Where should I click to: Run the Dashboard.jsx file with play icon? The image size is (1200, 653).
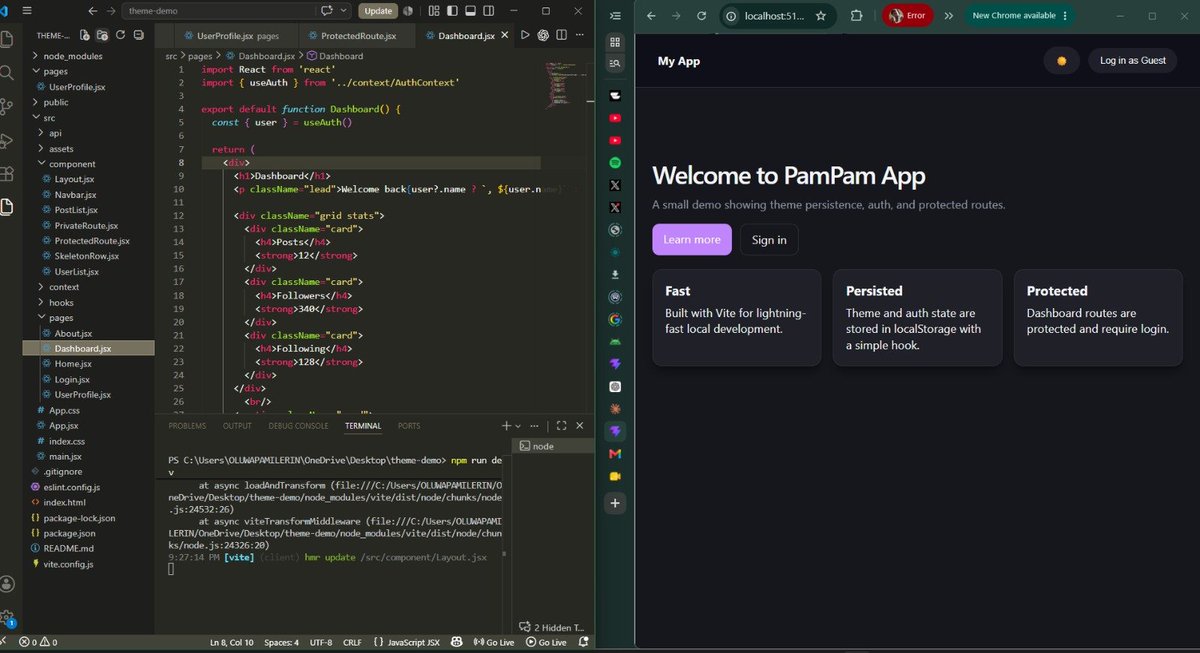(525, 35)
